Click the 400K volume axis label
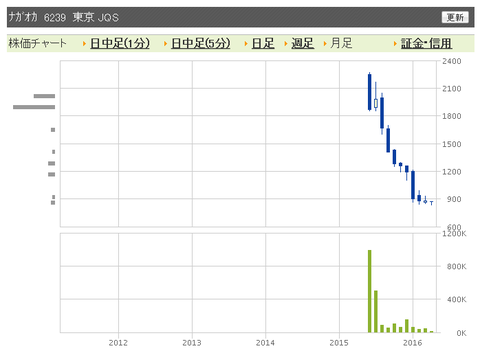 [x=456, y=299]
